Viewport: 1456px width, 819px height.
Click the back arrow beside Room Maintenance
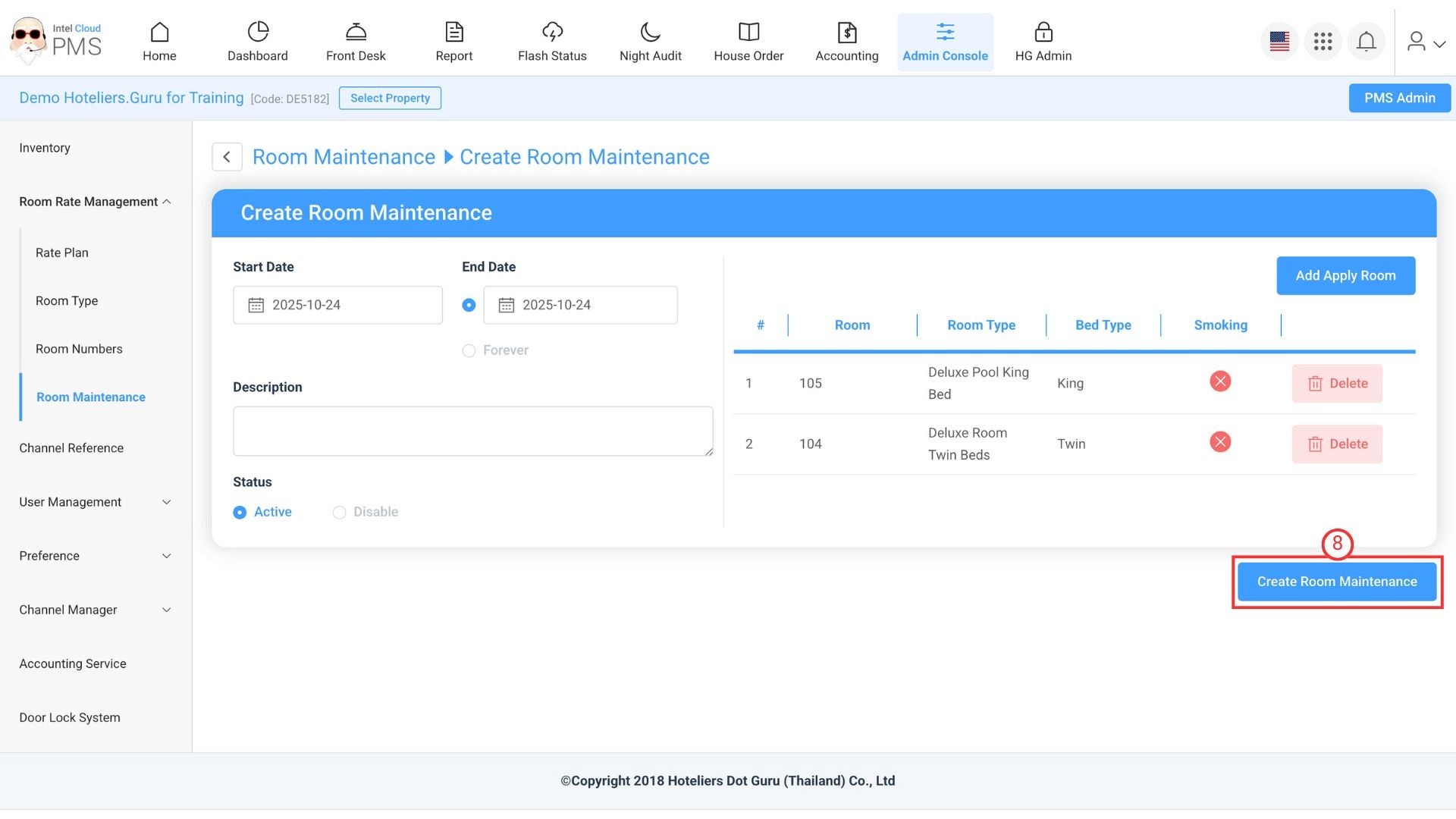227,157
